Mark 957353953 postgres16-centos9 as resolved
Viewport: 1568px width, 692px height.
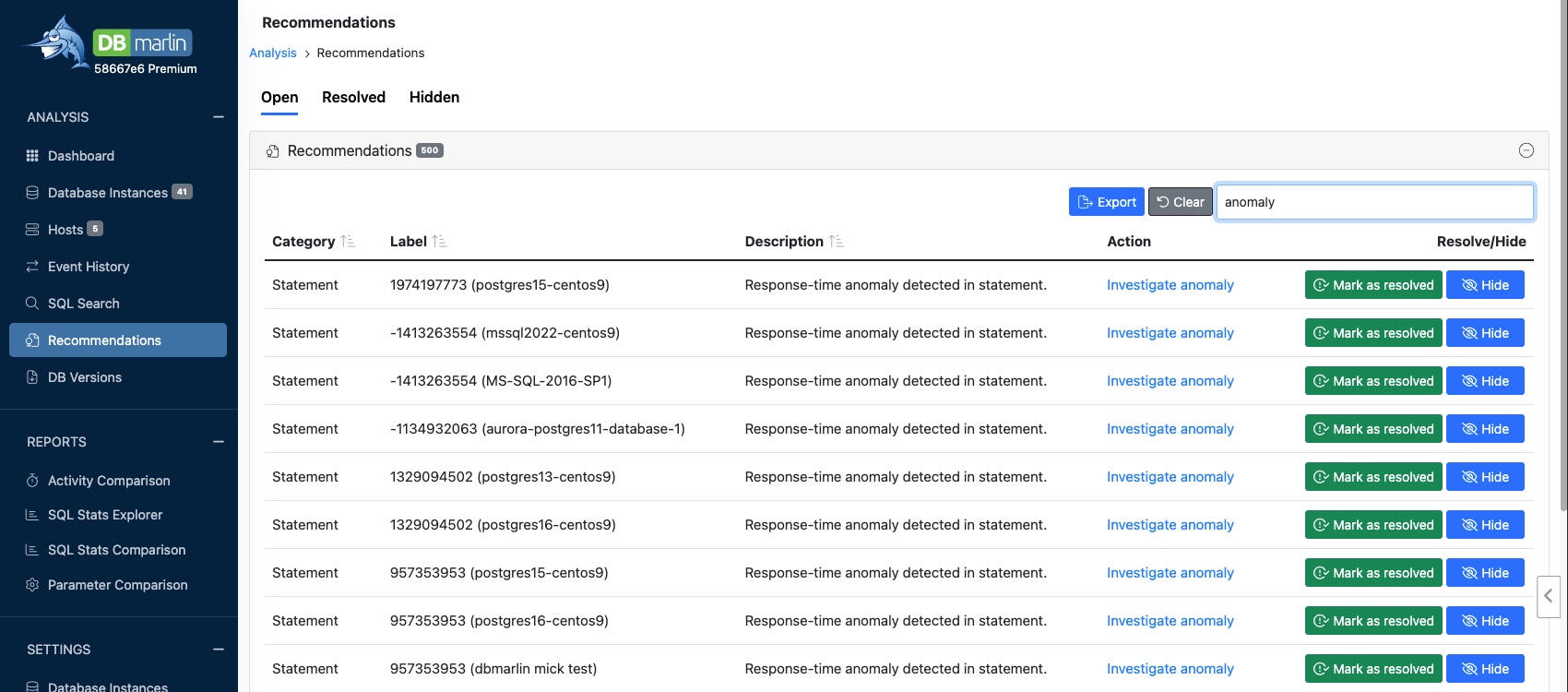[1373, 621]
